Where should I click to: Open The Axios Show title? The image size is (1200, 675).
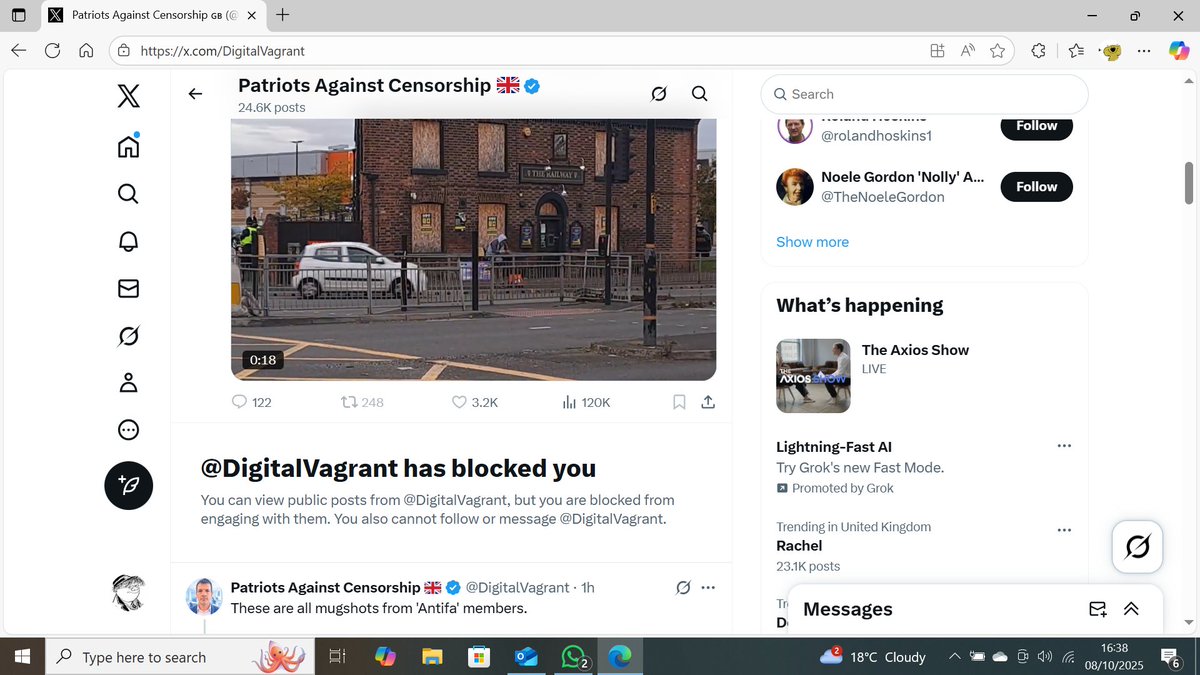[x=915, y=350]
